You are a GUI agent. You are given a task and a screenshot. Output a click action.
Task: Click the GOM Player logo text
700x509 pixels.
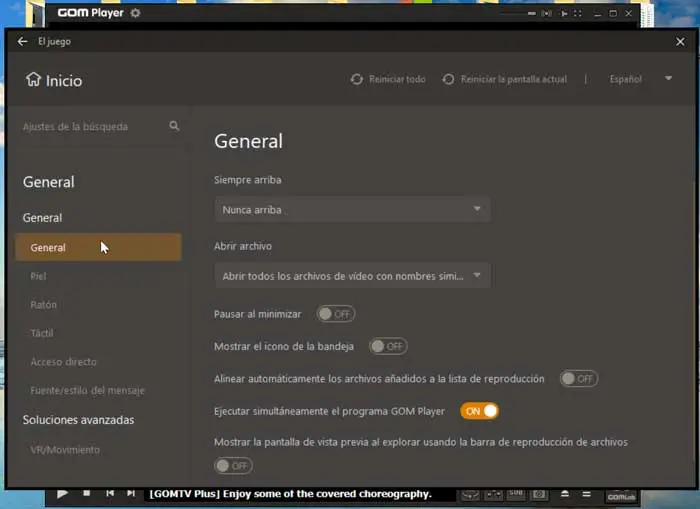tap(91, 13)
